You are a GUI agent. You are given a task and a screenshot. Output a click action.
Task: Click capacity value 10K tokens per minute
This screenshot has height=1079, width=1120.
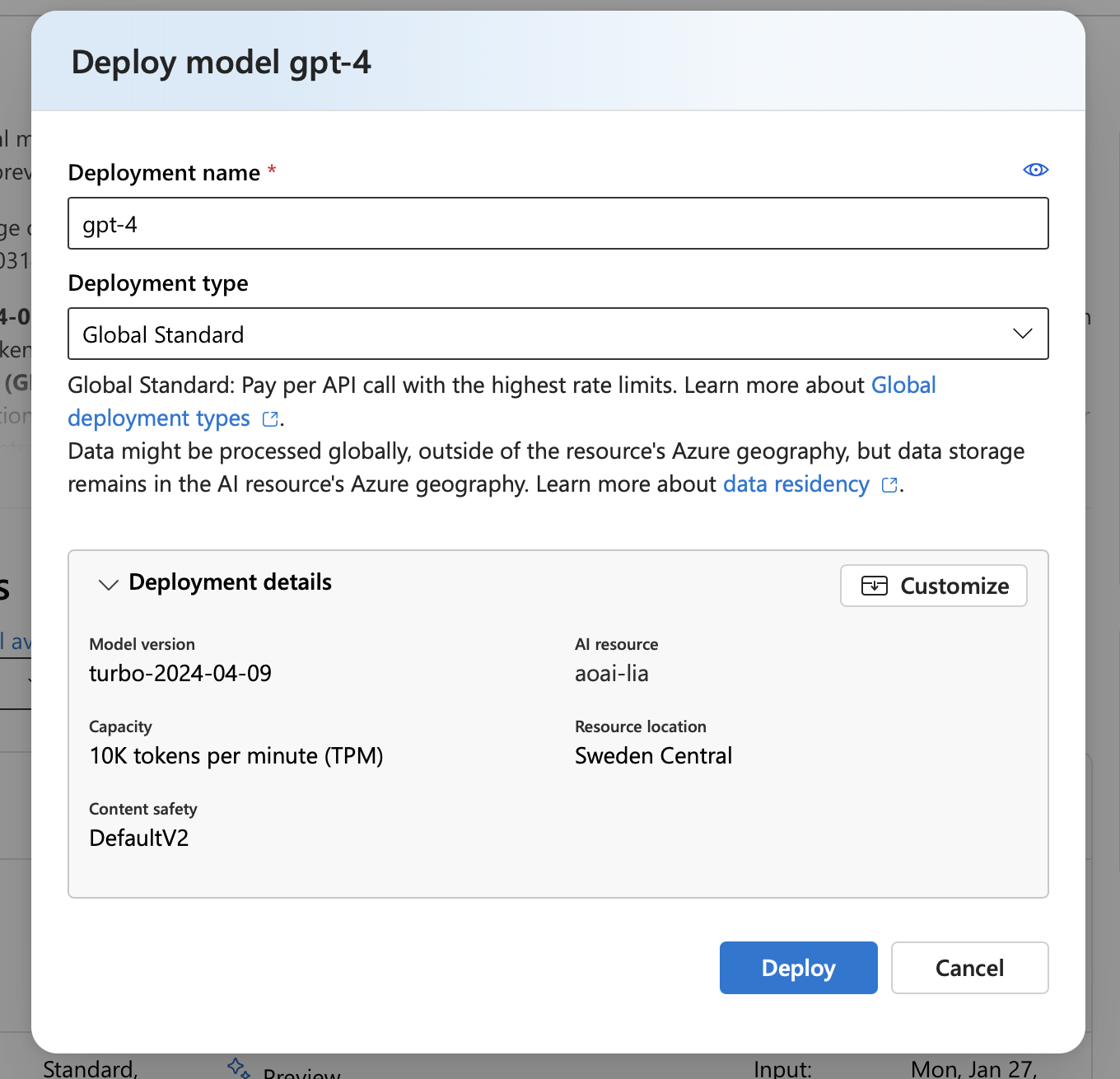236,756
